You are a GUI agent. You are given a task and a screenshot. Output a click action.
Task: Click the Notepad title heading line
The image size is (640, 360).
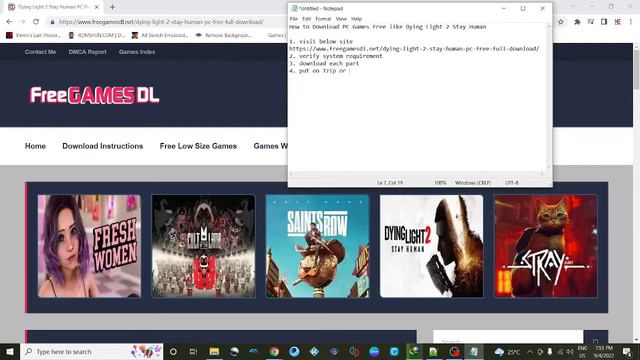(388, 27)
